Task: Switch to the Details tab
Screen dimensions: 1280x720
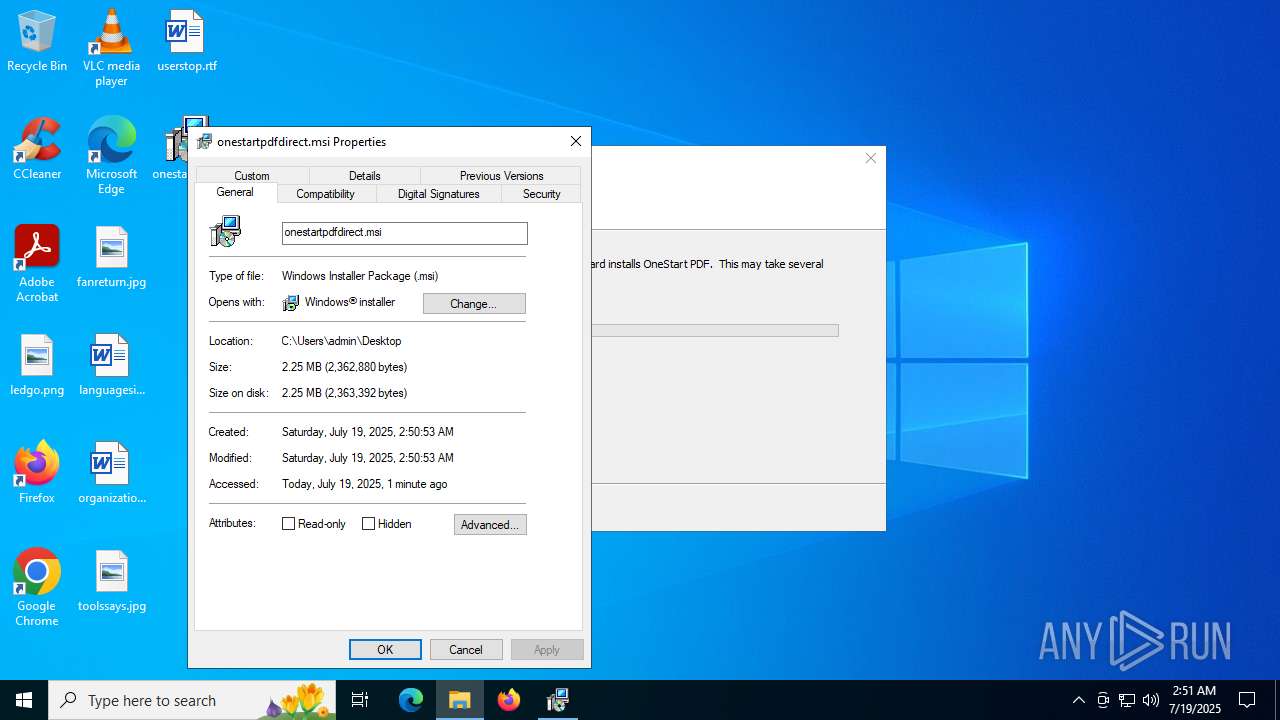Action: pos(364,176)
